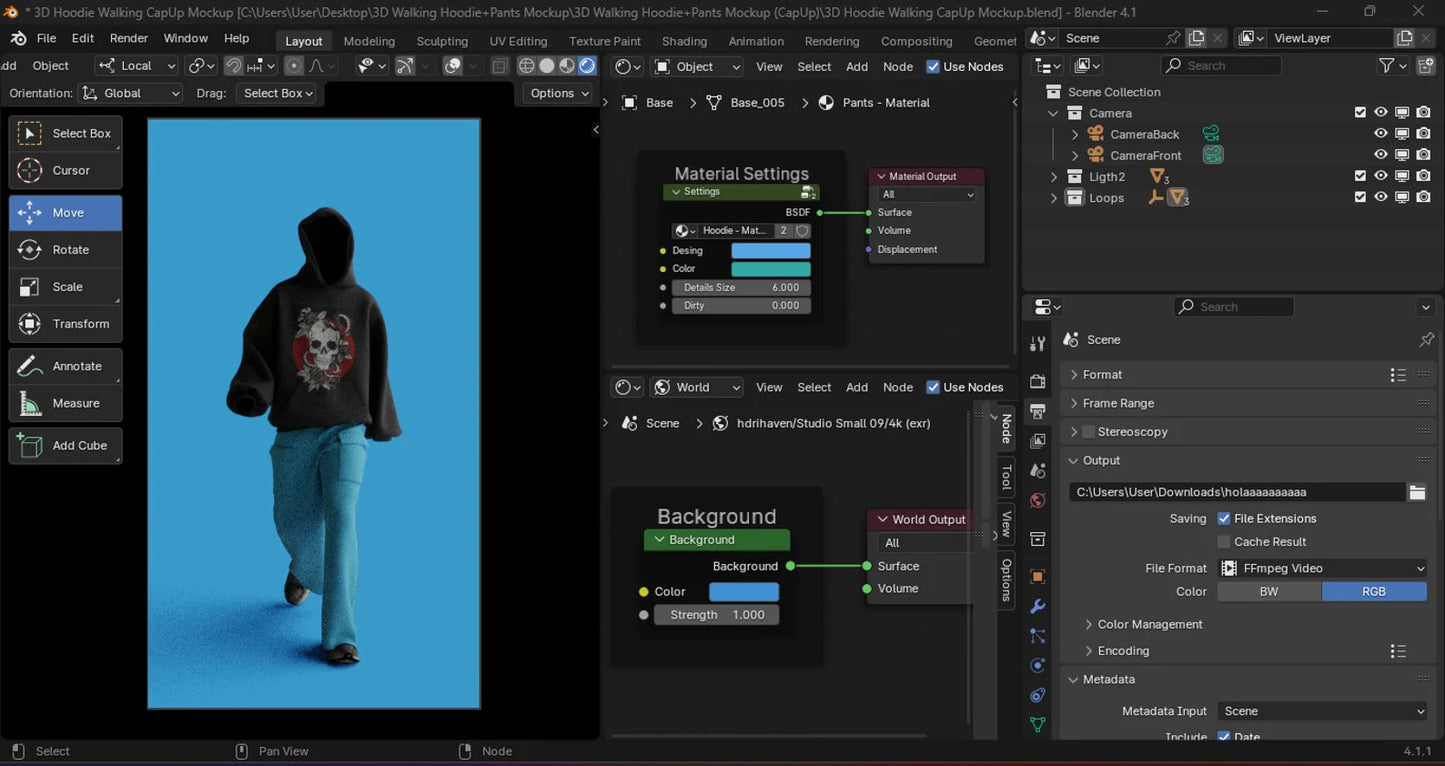Expand the Color Management section
Viewport: 1445px width, 766px height.
[x=1149, y=624]
